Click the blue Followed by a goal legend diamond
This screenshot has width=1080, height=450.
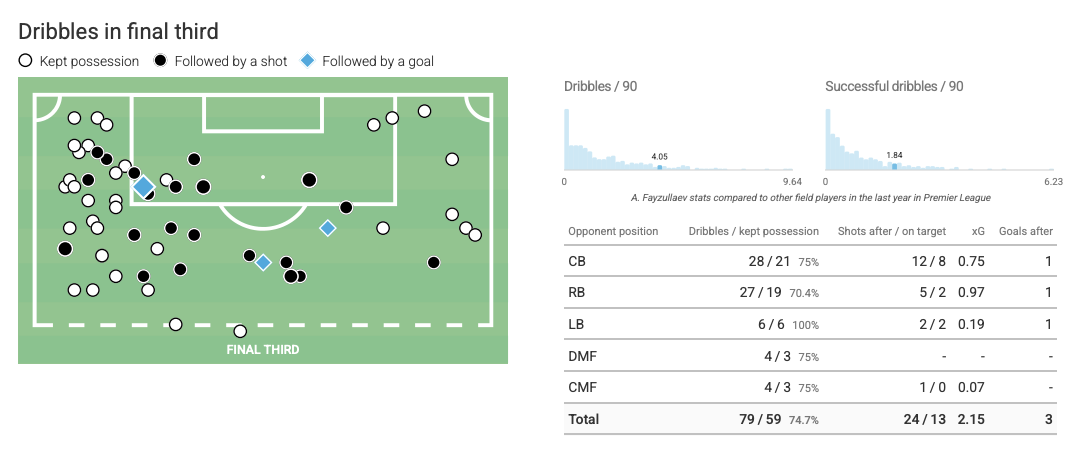308,61
